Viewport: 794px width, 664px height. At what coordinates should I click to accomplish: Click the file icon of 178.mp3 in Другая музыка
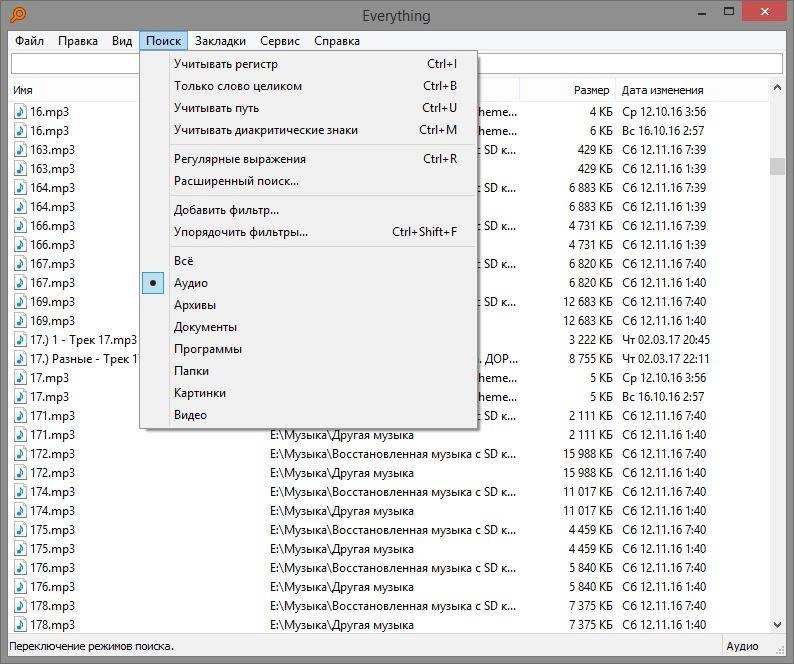[20, 624]
